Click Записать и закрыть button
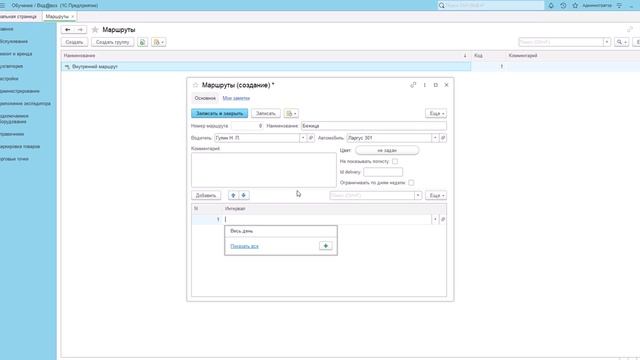This screenshot has width=640, height=360. coord(220,113)
